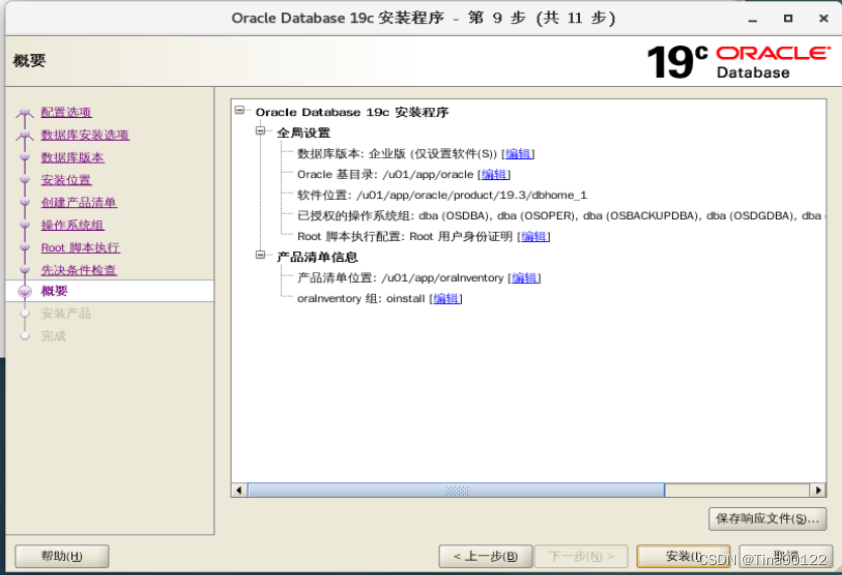Collapse the 全局设置 tree section
Image resolution: width=842 pixels, height=575 pixels.
pyautogui.click(x=260, y=130)
